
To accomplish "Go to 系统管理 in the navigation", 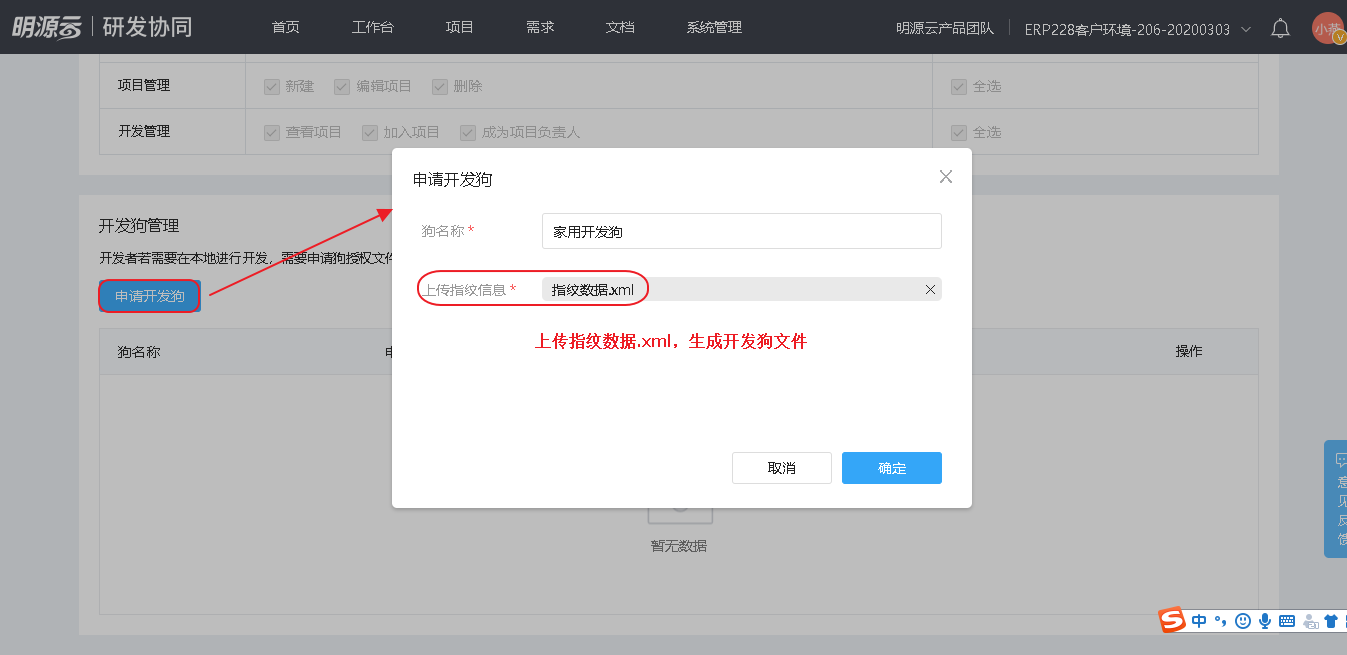I will pyautogui.click(x=714, y=27).
